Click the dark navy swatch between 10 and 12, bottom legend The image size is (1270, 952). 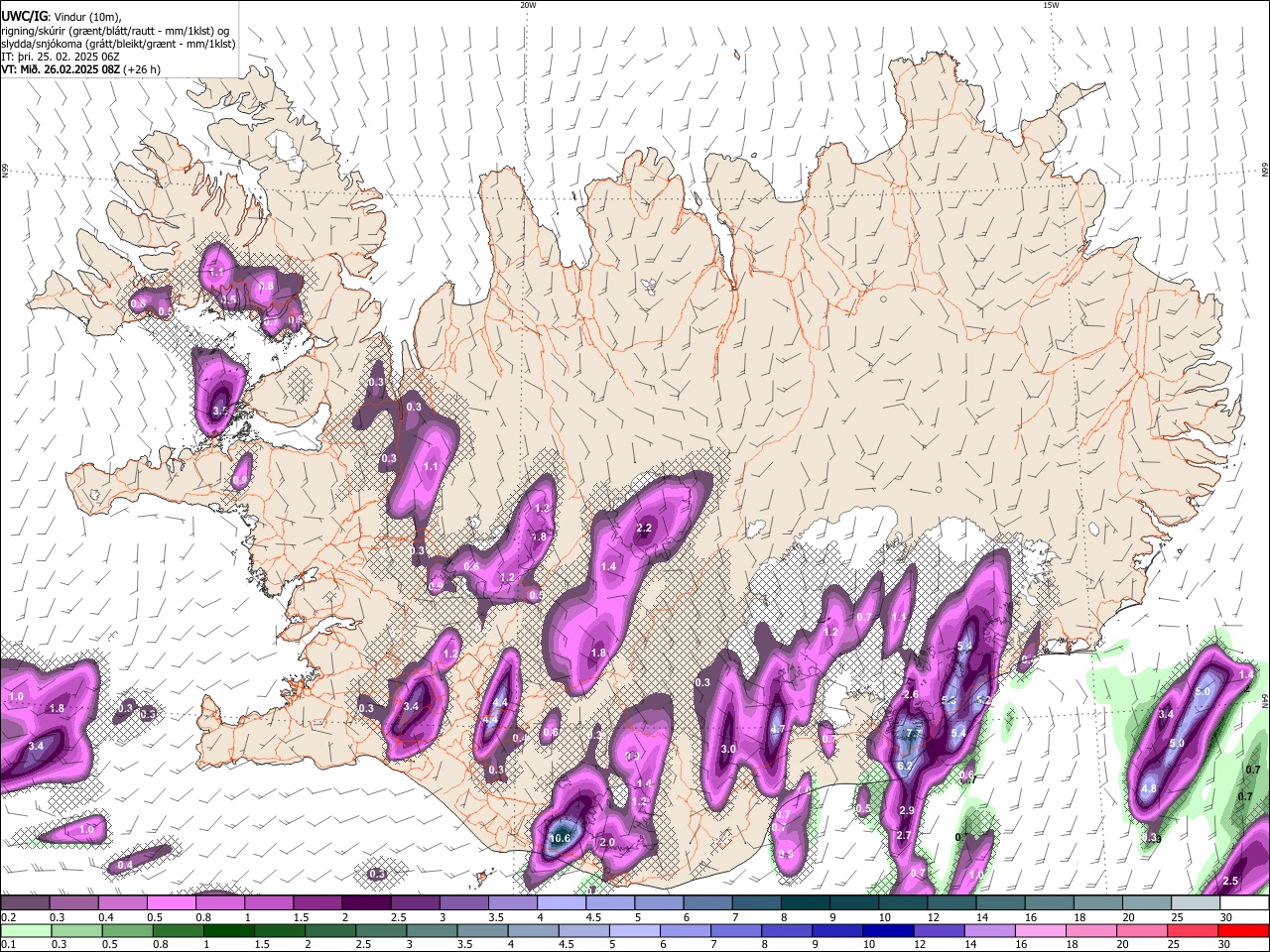tap(886, 930)
